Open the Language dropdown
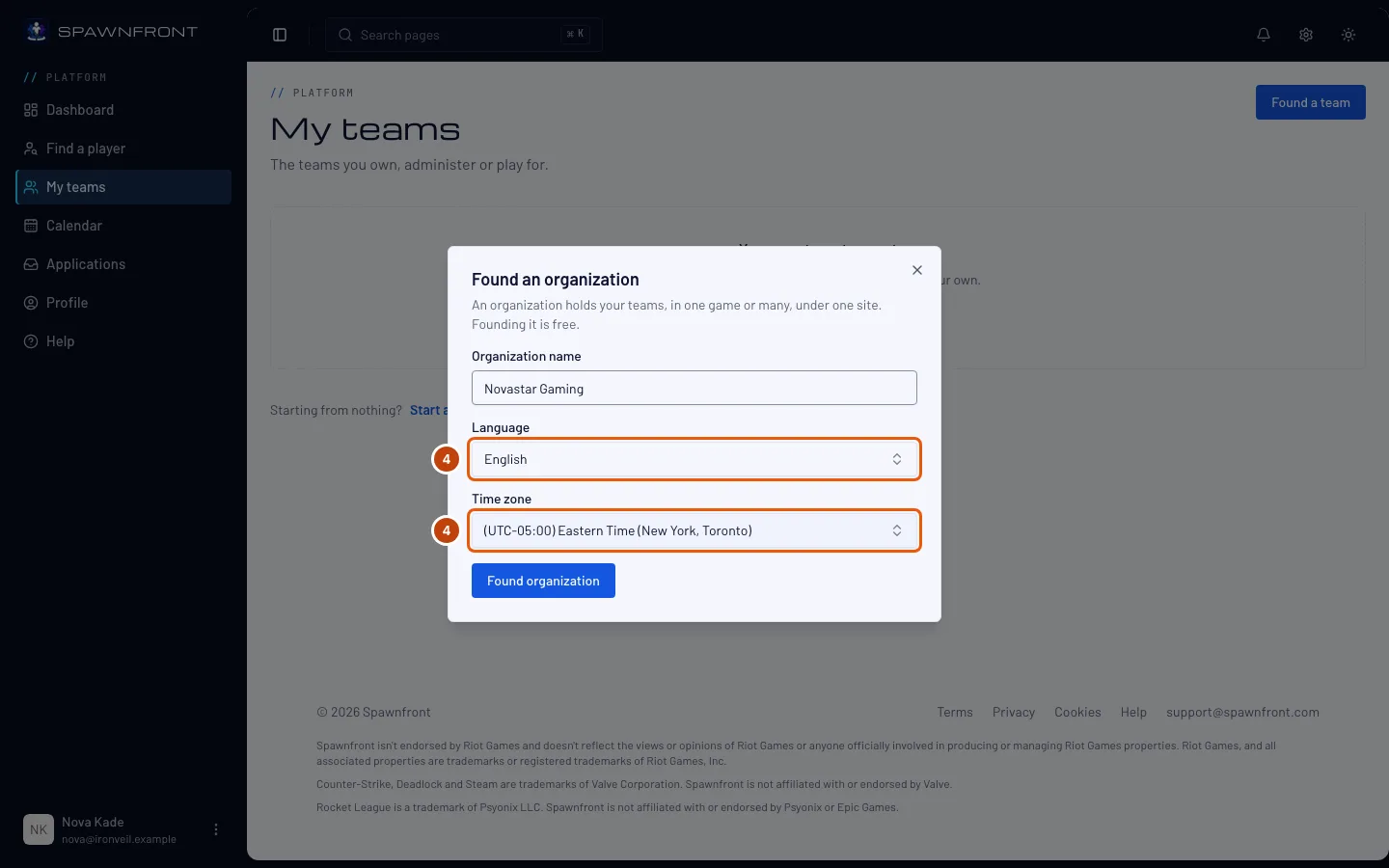Image resolution: width=1389 pixels, height=868 pixels. pos(694,459)
